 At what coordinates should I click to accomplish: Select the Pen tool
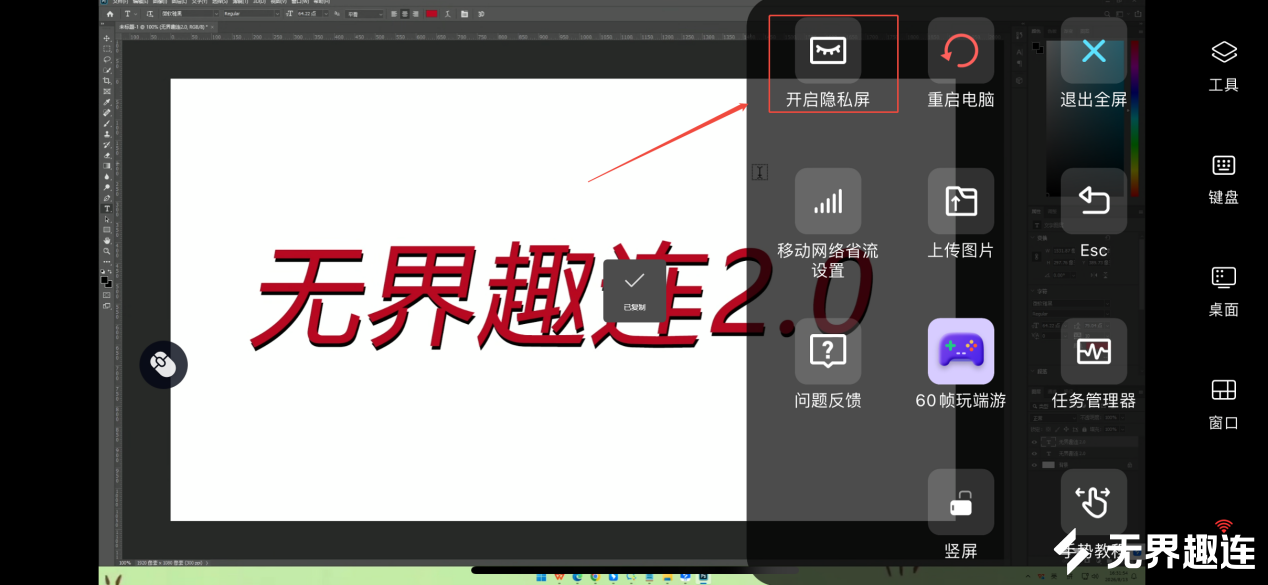(107, 198)
